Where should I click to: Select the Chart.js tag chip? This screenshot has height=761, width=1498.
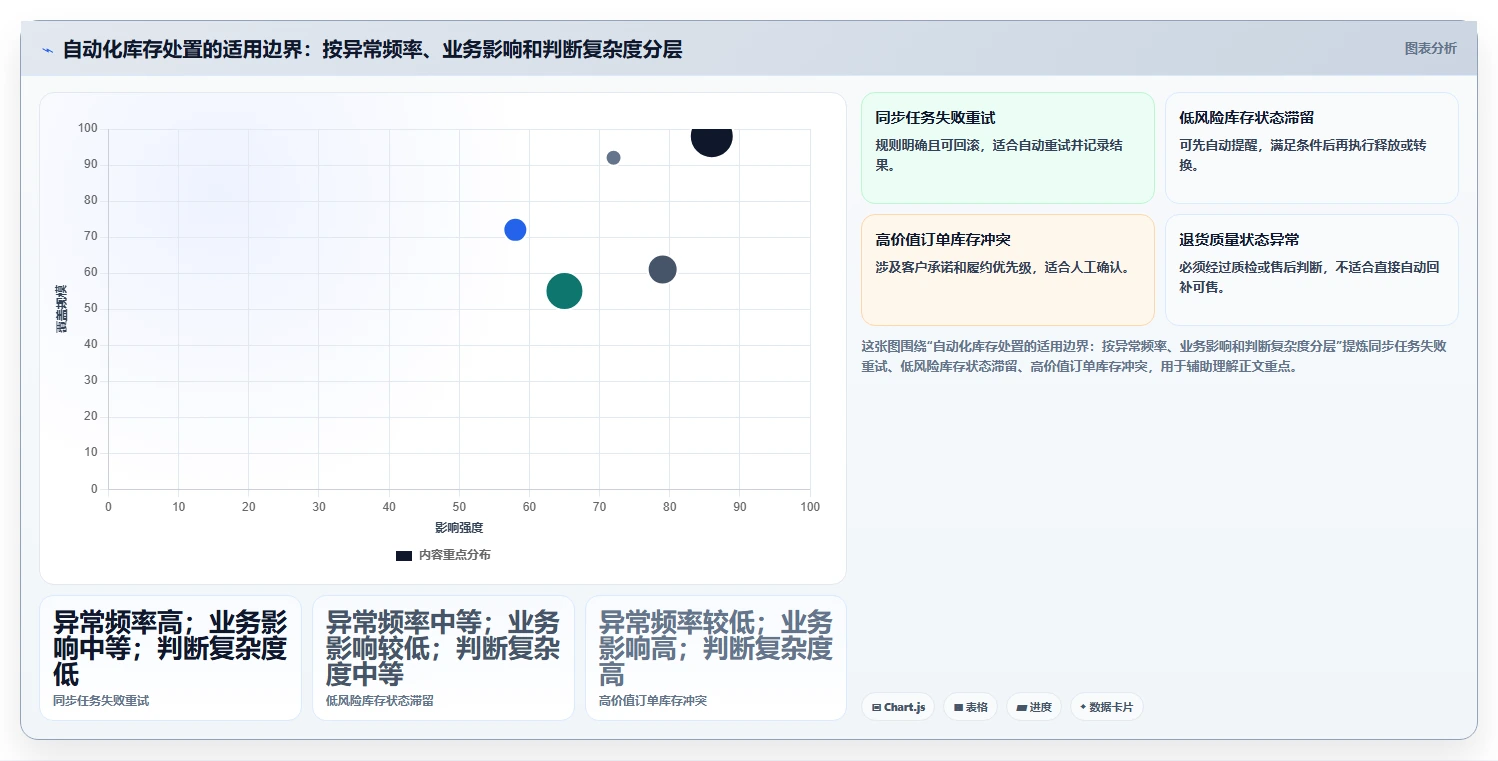(898, 707)
